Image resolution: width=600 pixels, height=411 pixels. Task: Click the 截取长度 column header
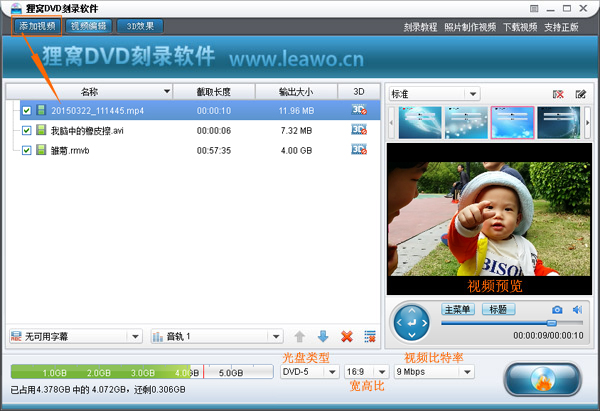(214, 92)
